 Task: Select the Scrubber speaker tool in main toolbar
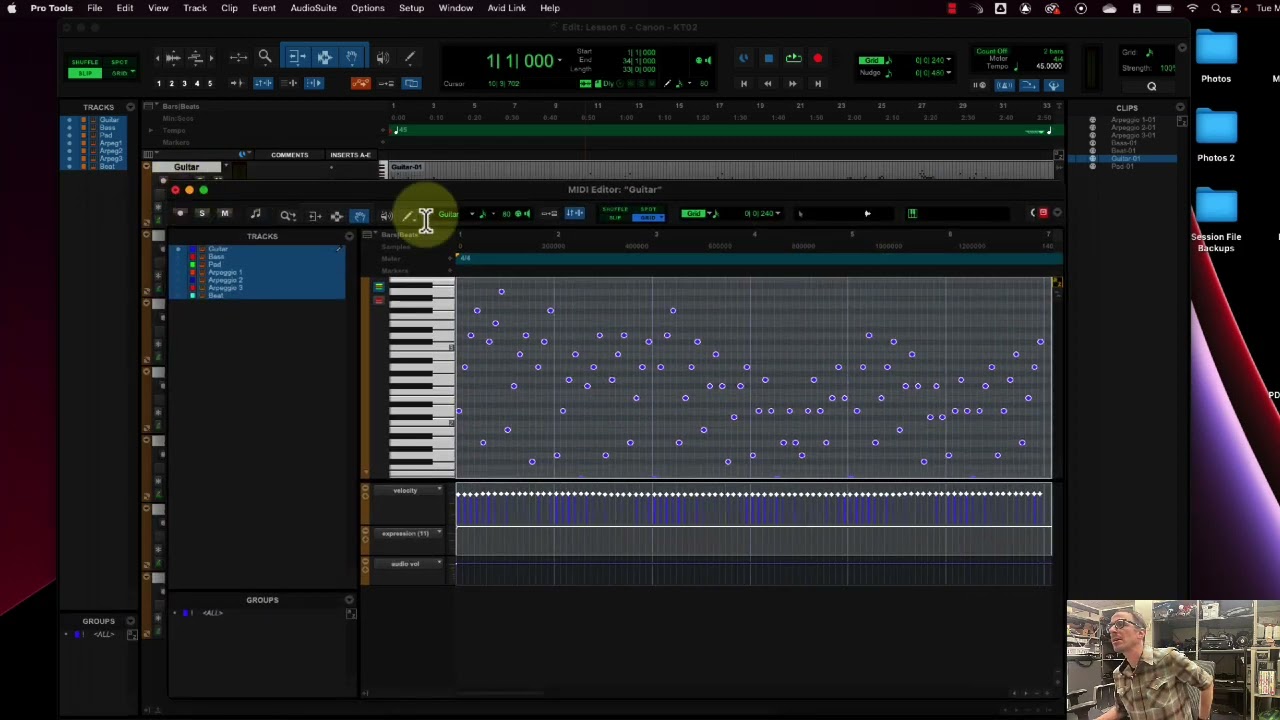pyautogui.click(x=383, y=57)
